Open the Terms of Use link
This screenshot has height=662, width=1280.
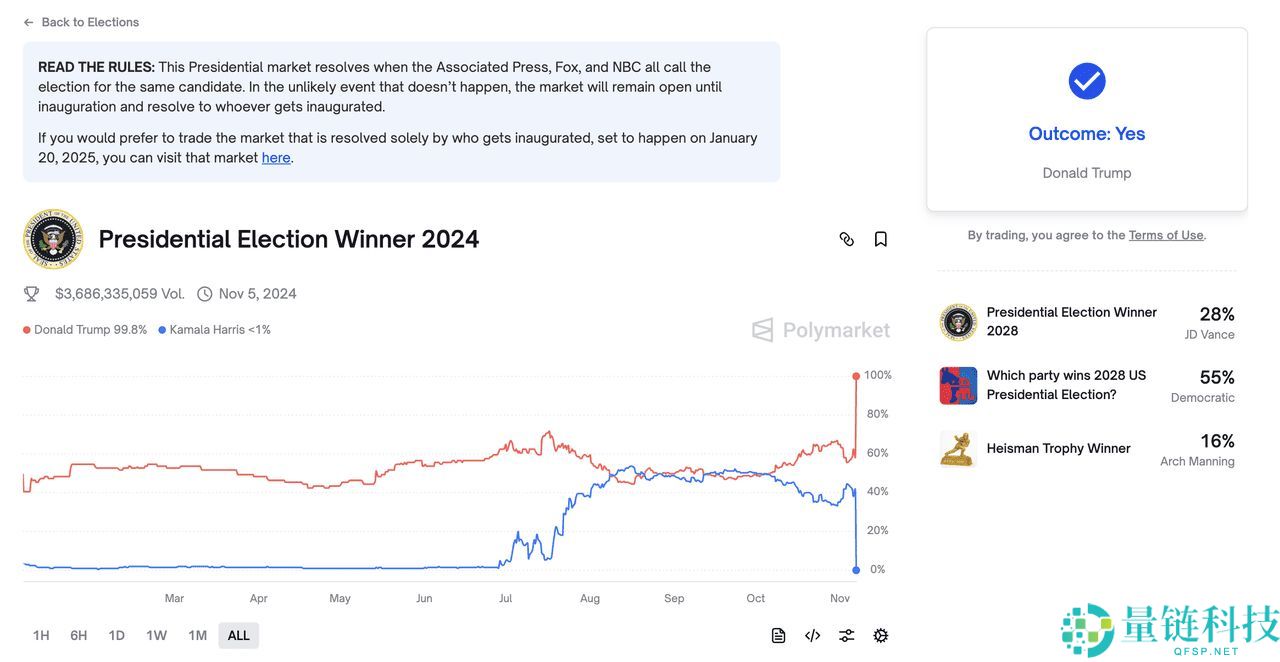click(x=1165, y=234)
